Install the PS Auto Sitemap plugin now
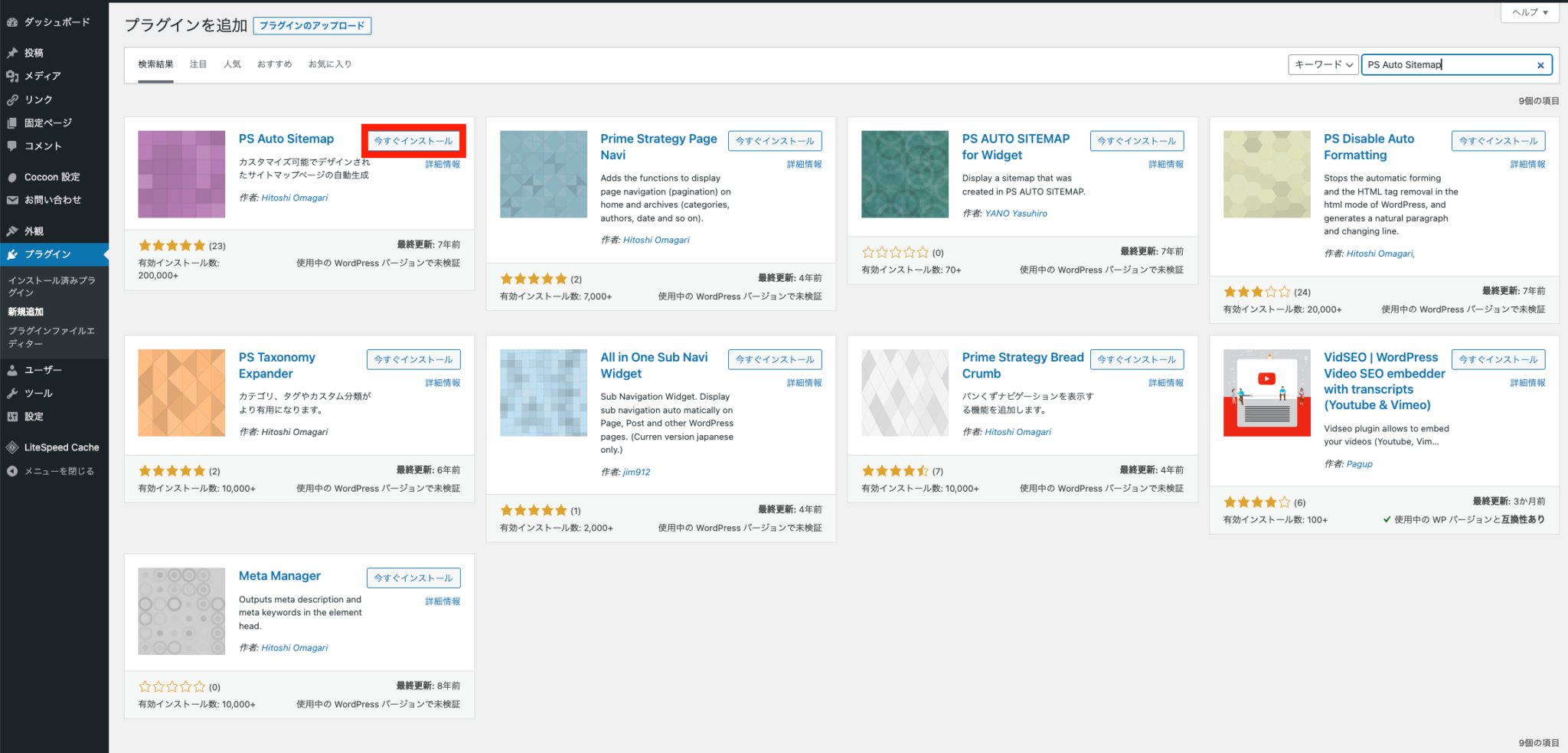Image resolution: width=1568 pixels, height=753 pixels. click(x=413, y=141)
